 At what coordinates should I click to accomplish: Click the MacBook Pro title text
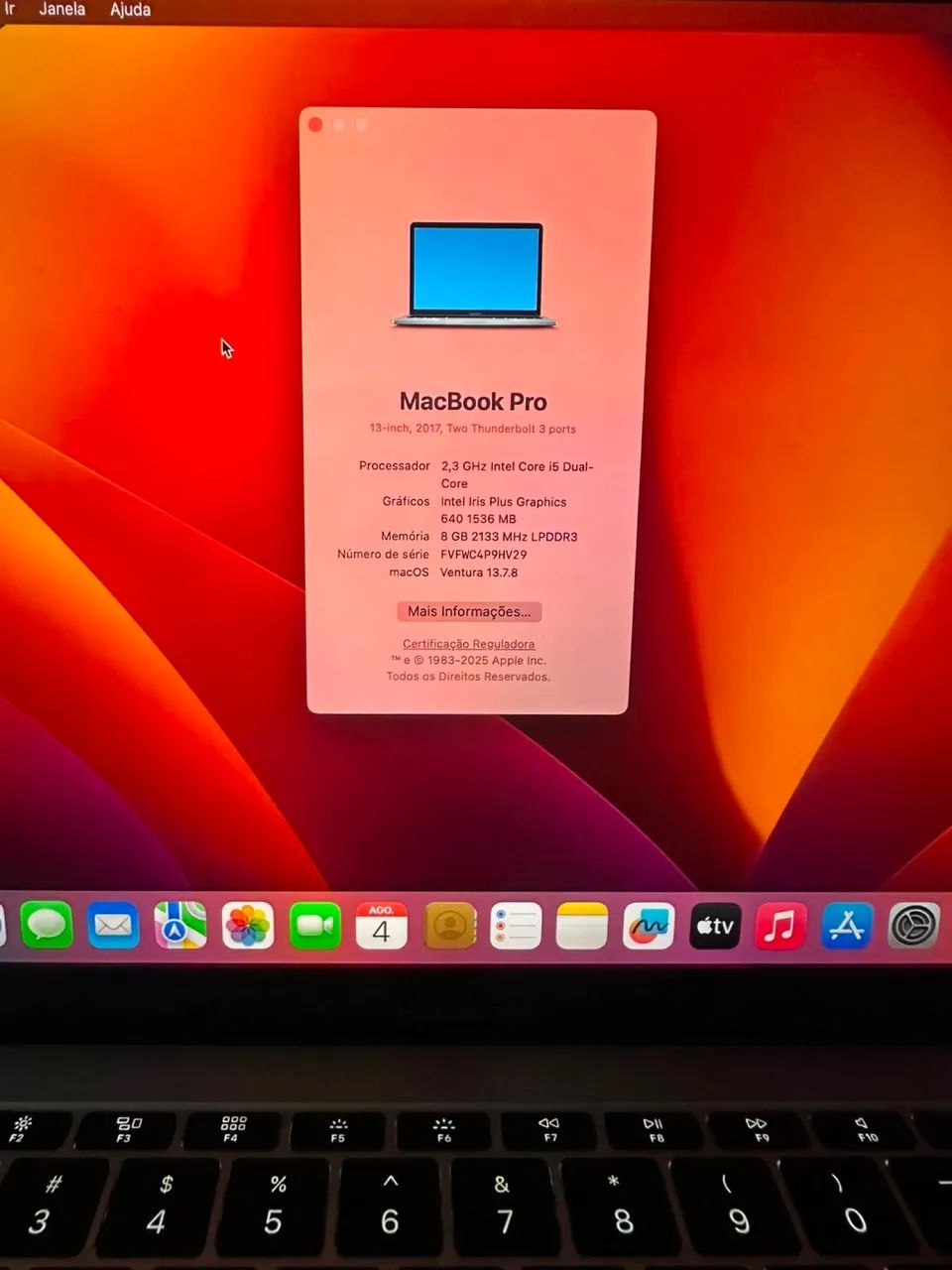click(473, 402)
